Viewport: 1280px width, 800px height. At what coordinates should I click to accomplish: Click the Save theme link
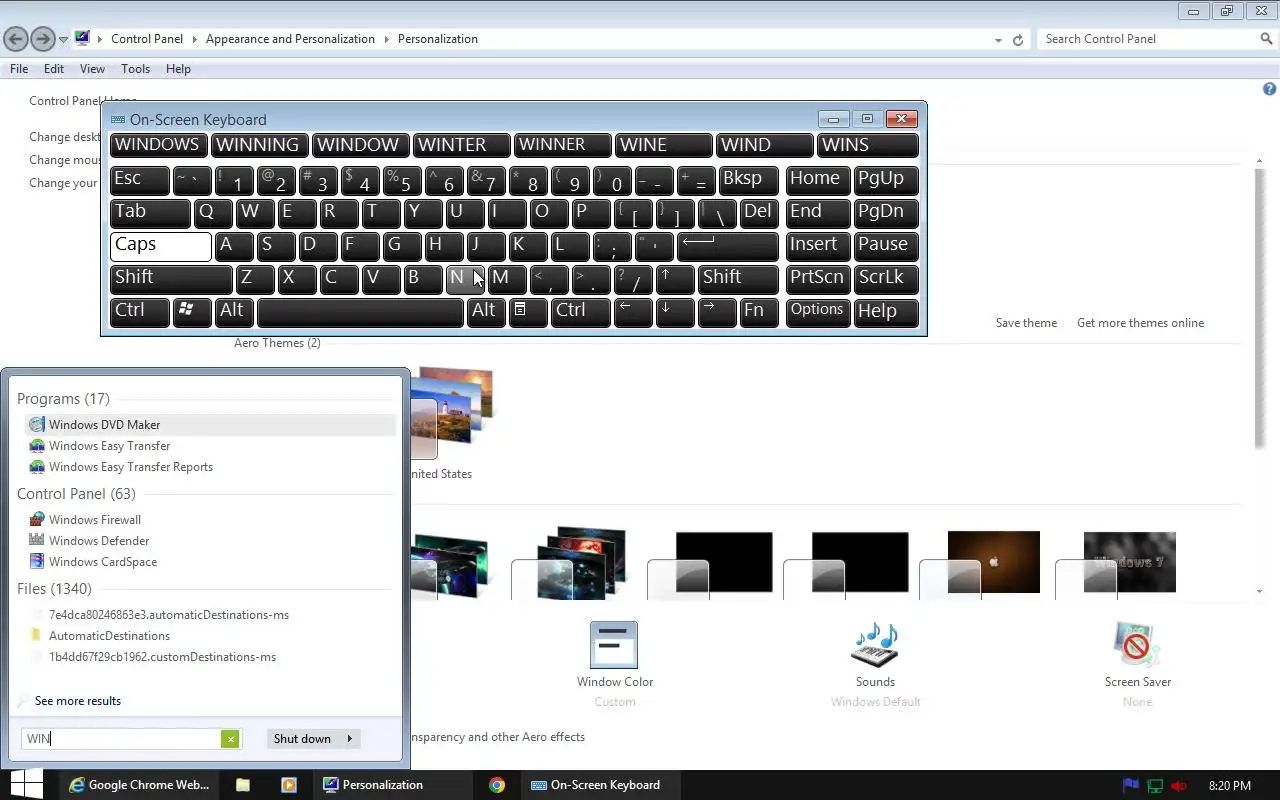(x=1026, y=323)
